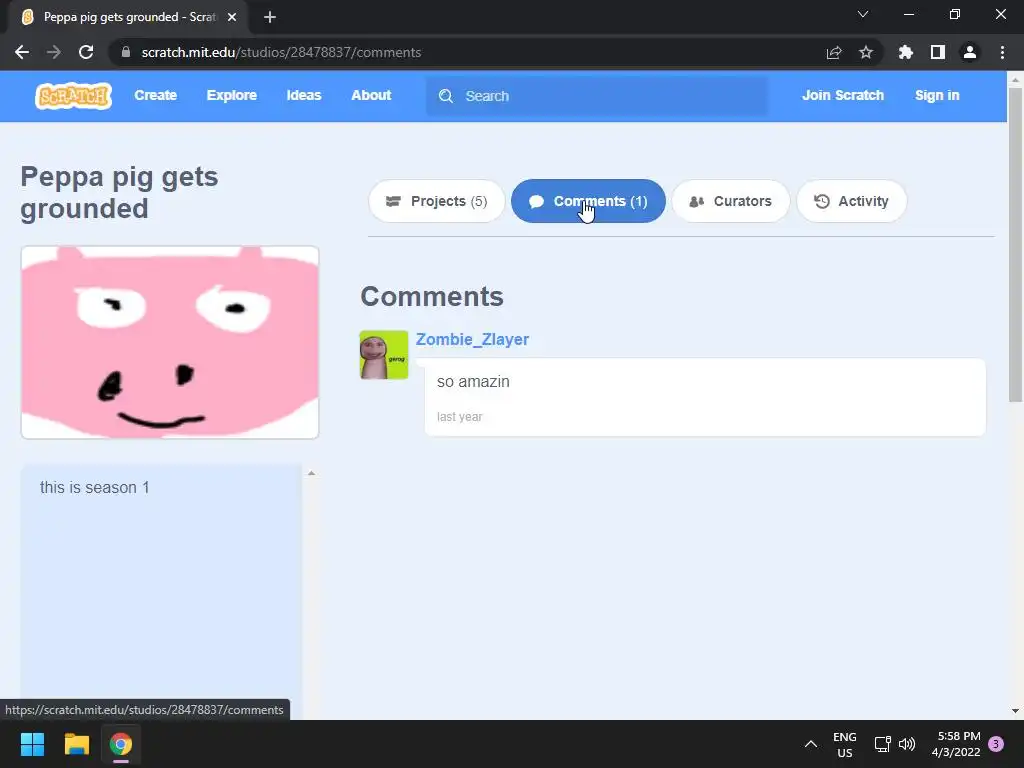The image size is (1024, 768).
Task: Select the Comments (1) tab
Action: coord(588,201)
